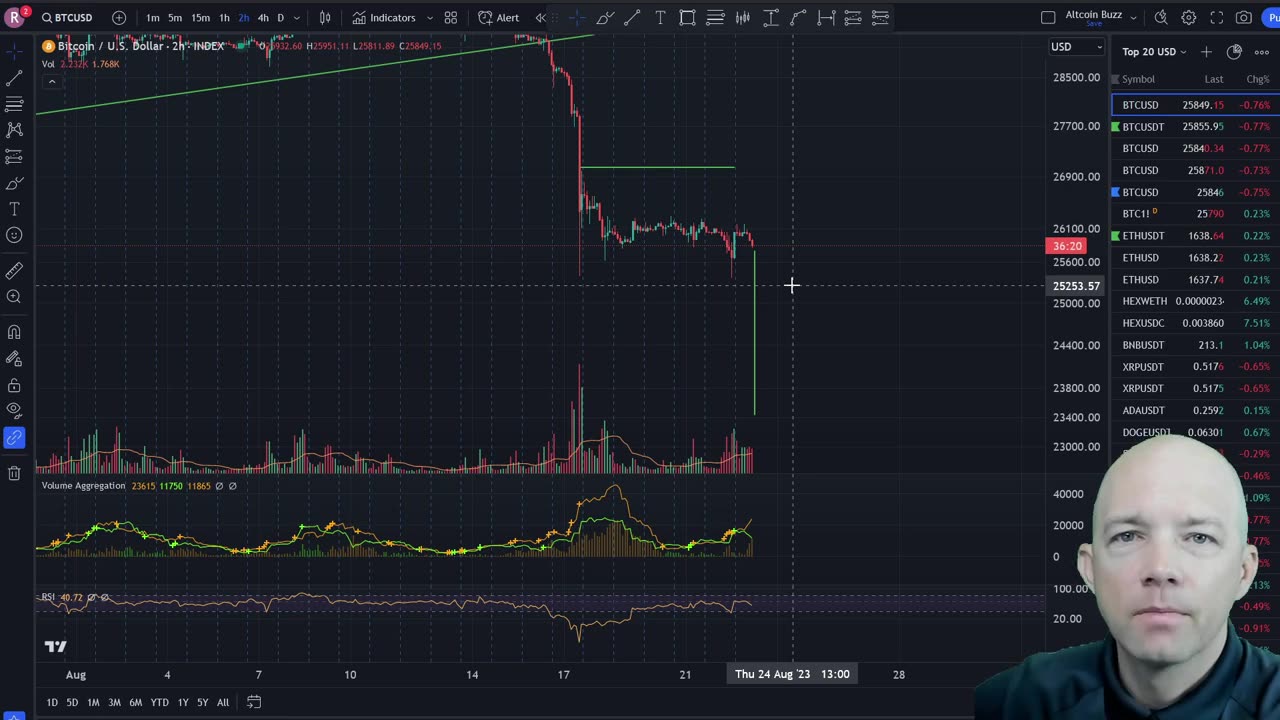Viewport: 1280px width, 720px height.
Task: Pick the trend line tool in the favorites bar
Action: (x=632, y=18)
